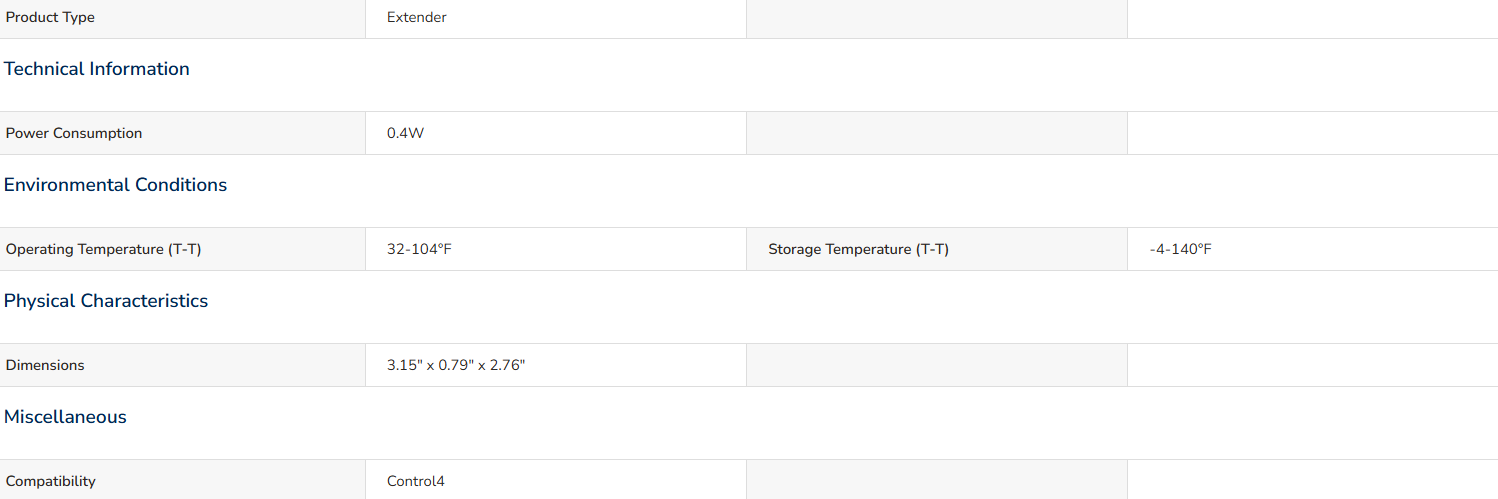Select the Operating Temperature (T-T) label
The image size is (1498, 499).
(x=104, y=249)
